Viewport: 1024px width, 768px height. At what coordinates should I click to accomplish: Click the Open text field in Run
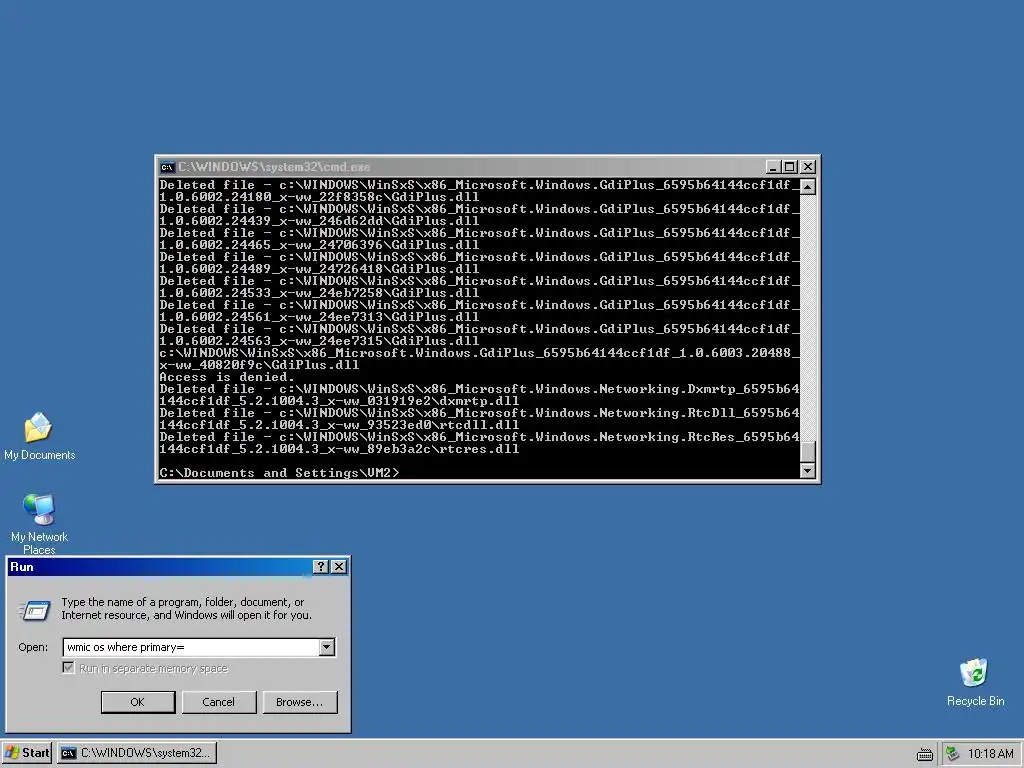point(191,647)
